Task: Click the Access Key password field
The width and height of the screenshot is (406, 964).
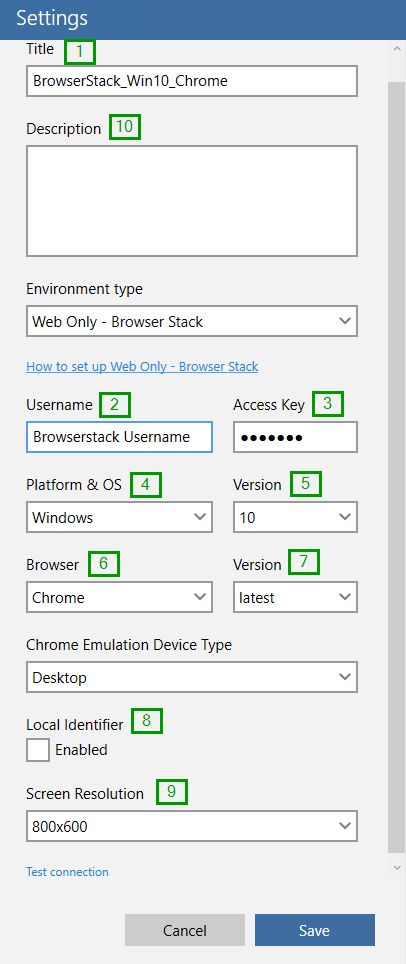Action: point(295,437)
